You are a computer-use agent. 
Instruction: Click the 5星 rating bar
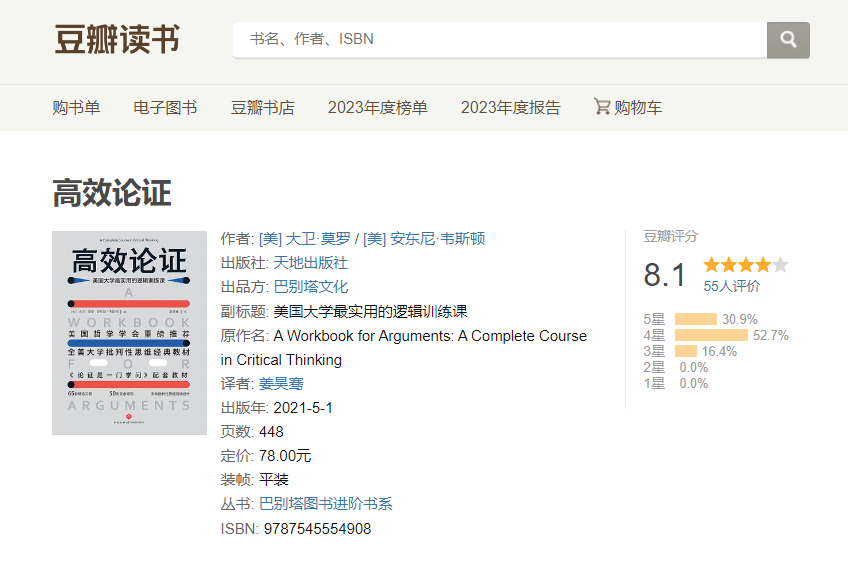pos(696,319)
